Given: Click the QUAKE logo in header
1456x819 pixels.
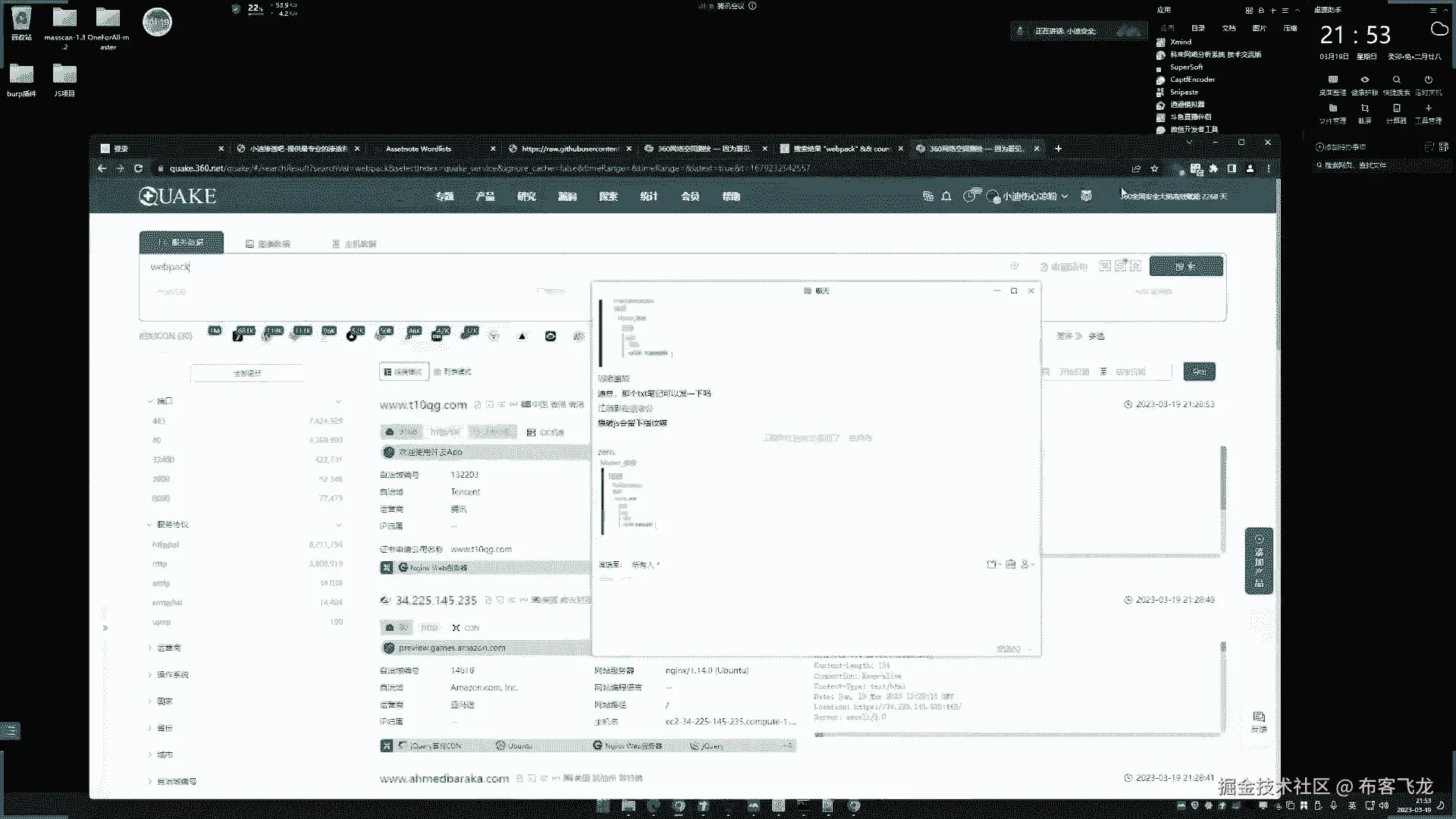Looking at the screenshot, I should point(177,196).
